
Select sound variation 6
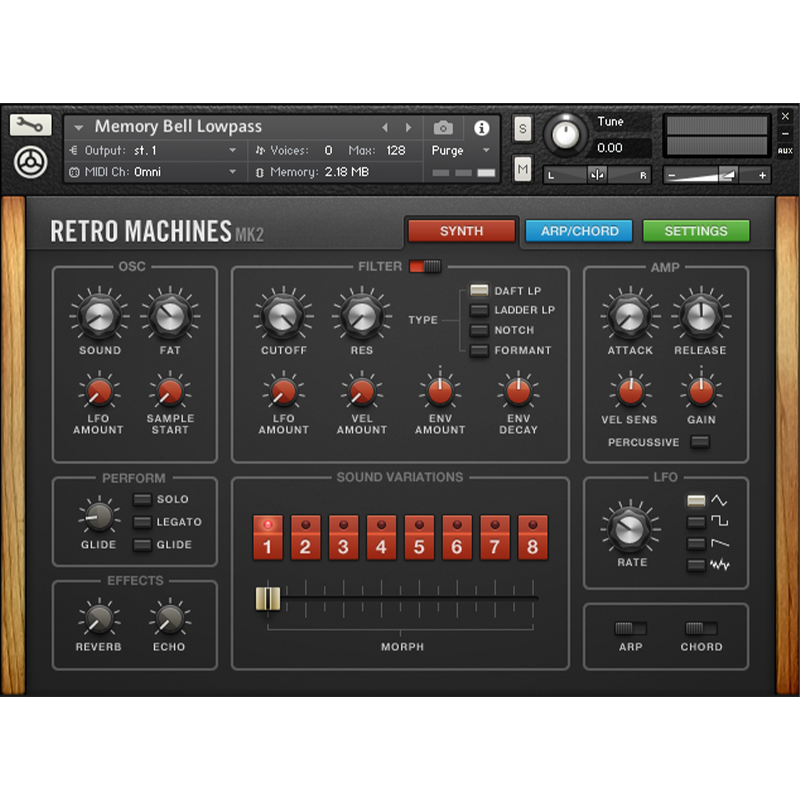[x=457, y=538]
